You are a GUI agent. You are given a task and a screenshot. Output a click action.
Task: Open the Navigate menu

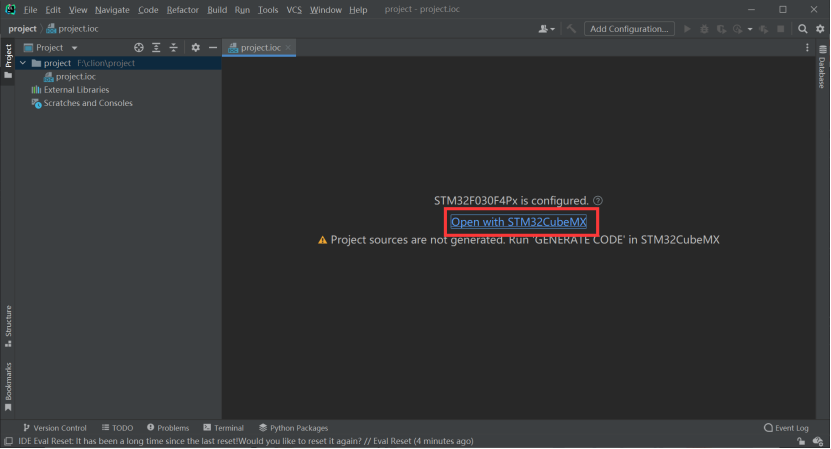click(x=112, y=10)
